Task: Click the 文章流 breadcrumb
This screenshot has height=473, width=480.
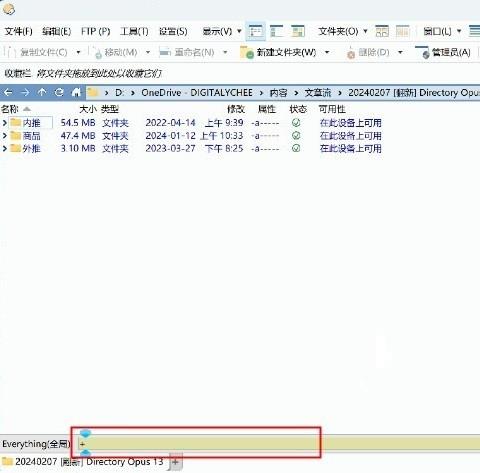Action: tap(318, 93)
